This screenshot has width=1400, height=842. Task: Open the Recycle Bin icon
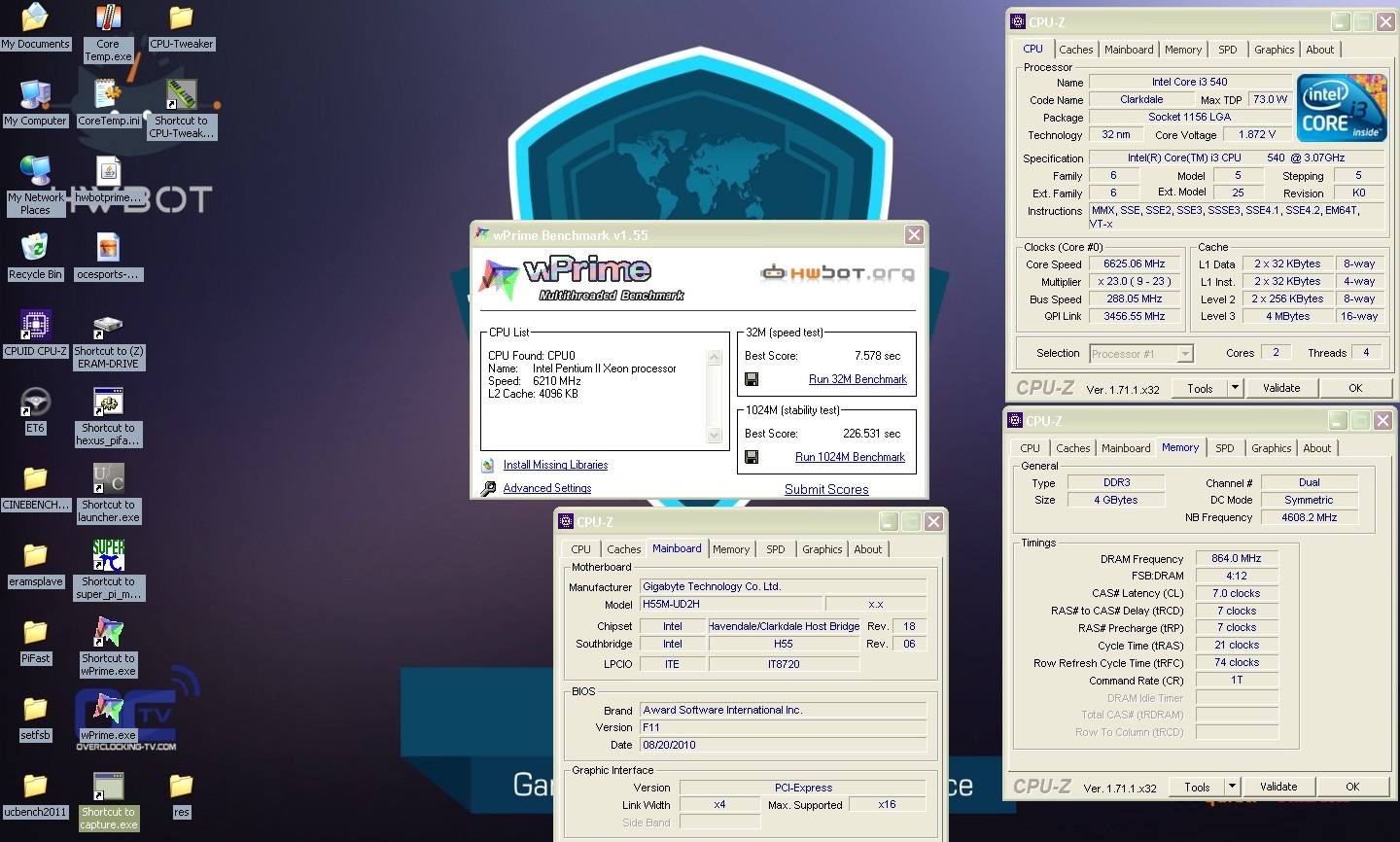(35, 257)
